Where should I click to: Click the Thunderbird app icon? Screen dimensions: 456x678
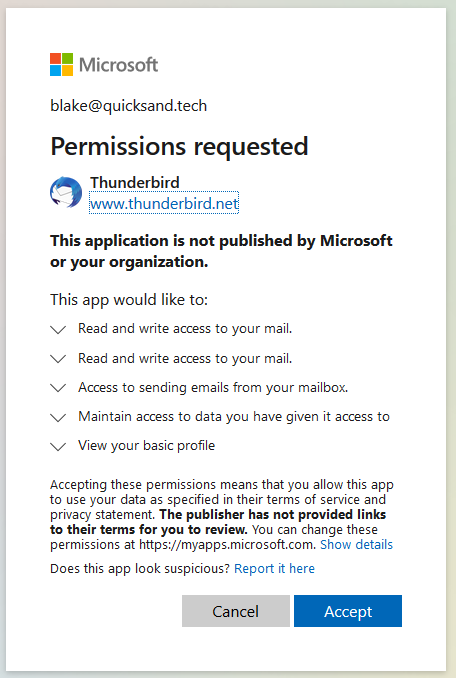66,192
